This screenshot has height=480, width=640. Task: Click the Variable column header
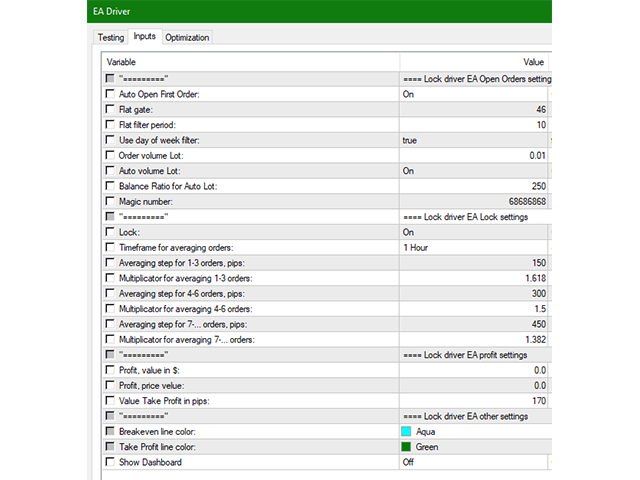[251, 62]
